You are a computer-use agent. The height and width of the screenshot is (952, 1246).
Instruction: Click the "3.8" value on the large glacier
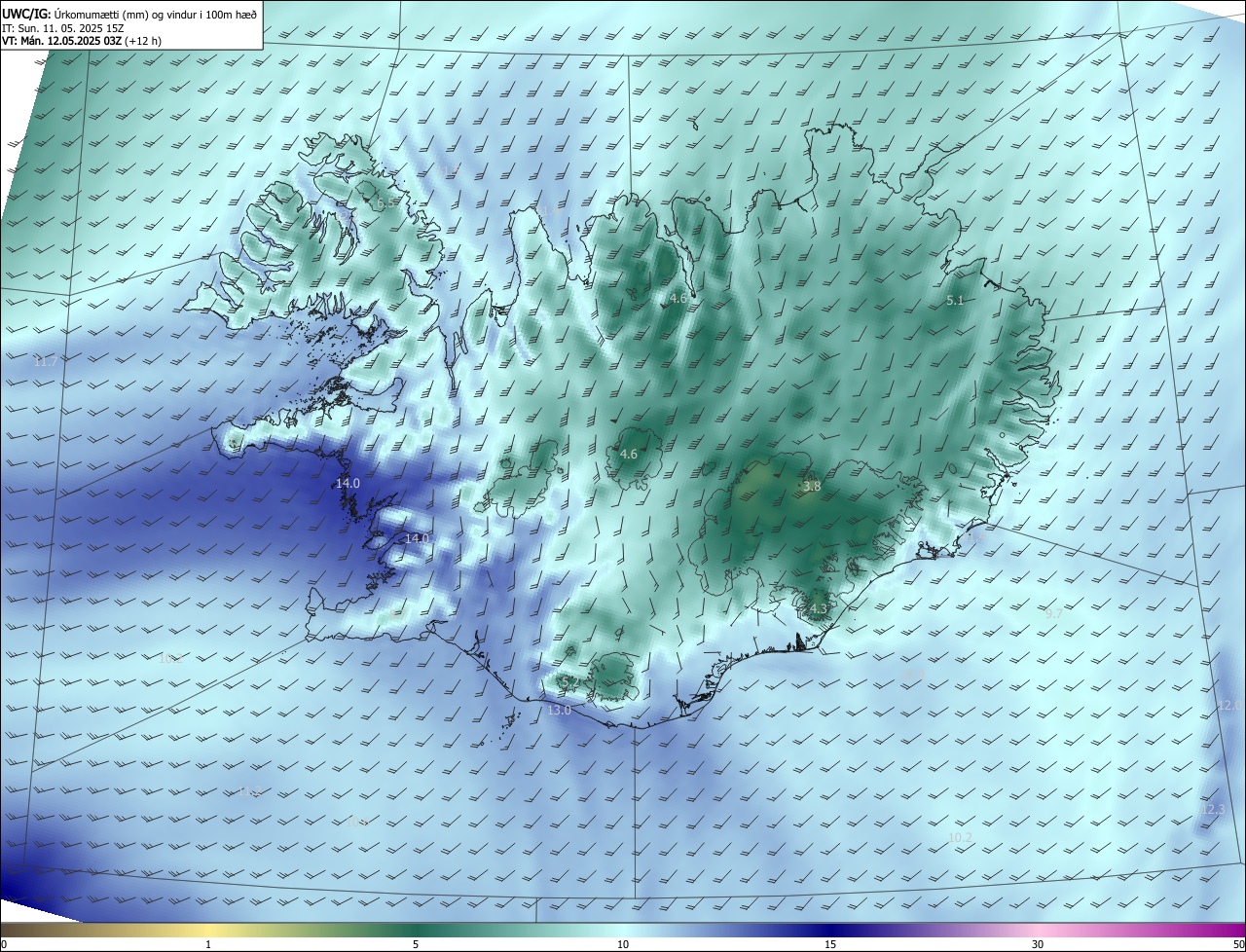[x=812, y=486]
